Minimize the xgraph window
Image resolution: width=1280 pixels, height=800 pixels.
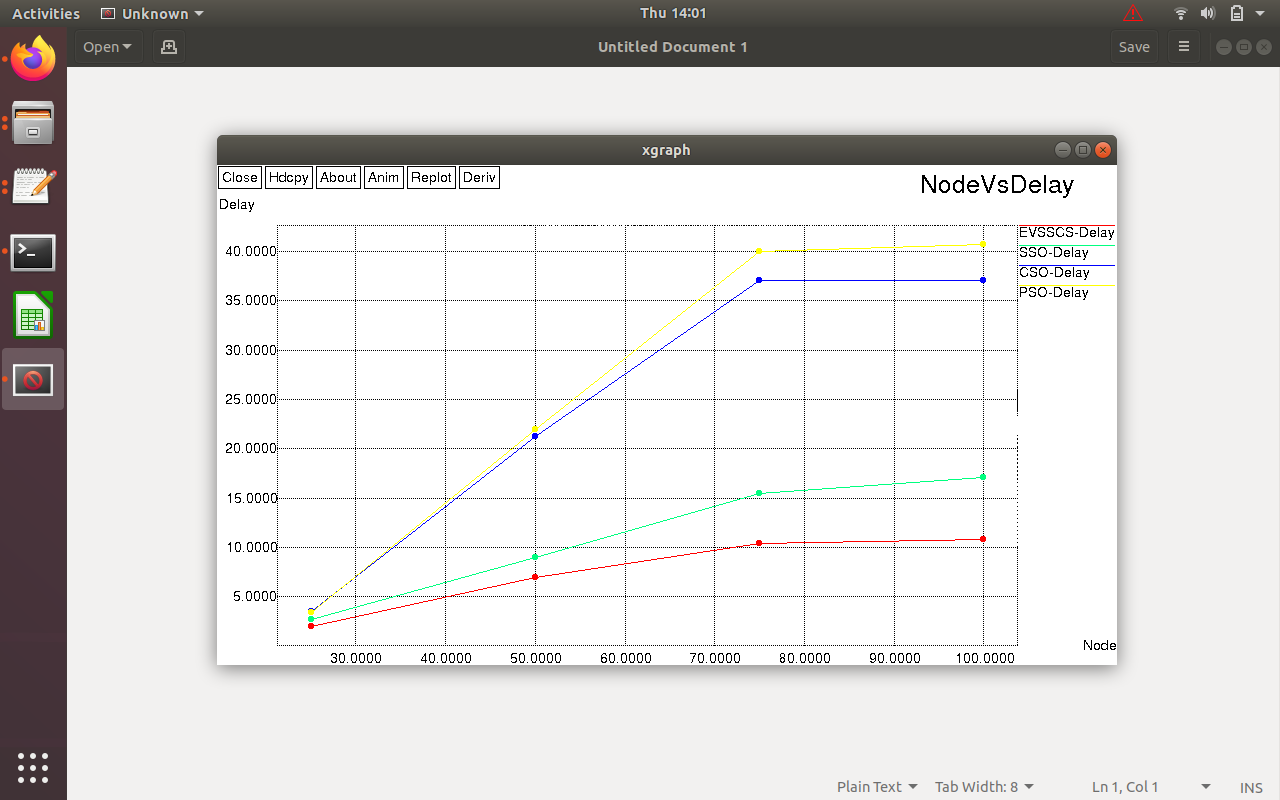[x=1063, y=150]
